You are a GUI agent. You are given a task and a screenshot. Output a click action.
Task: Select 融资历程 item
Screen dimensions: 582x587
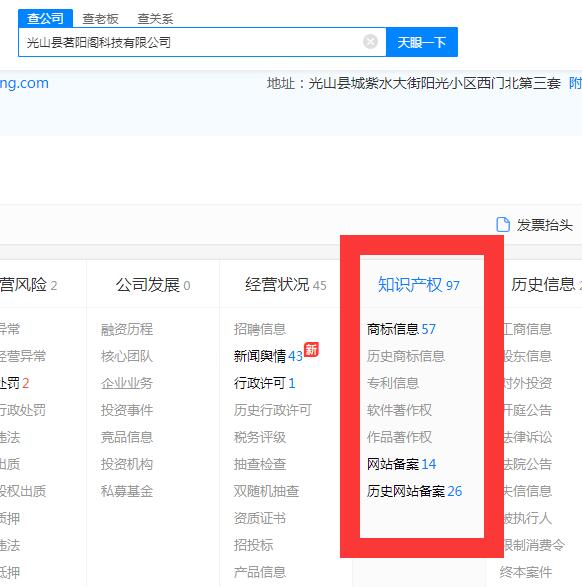127,329
